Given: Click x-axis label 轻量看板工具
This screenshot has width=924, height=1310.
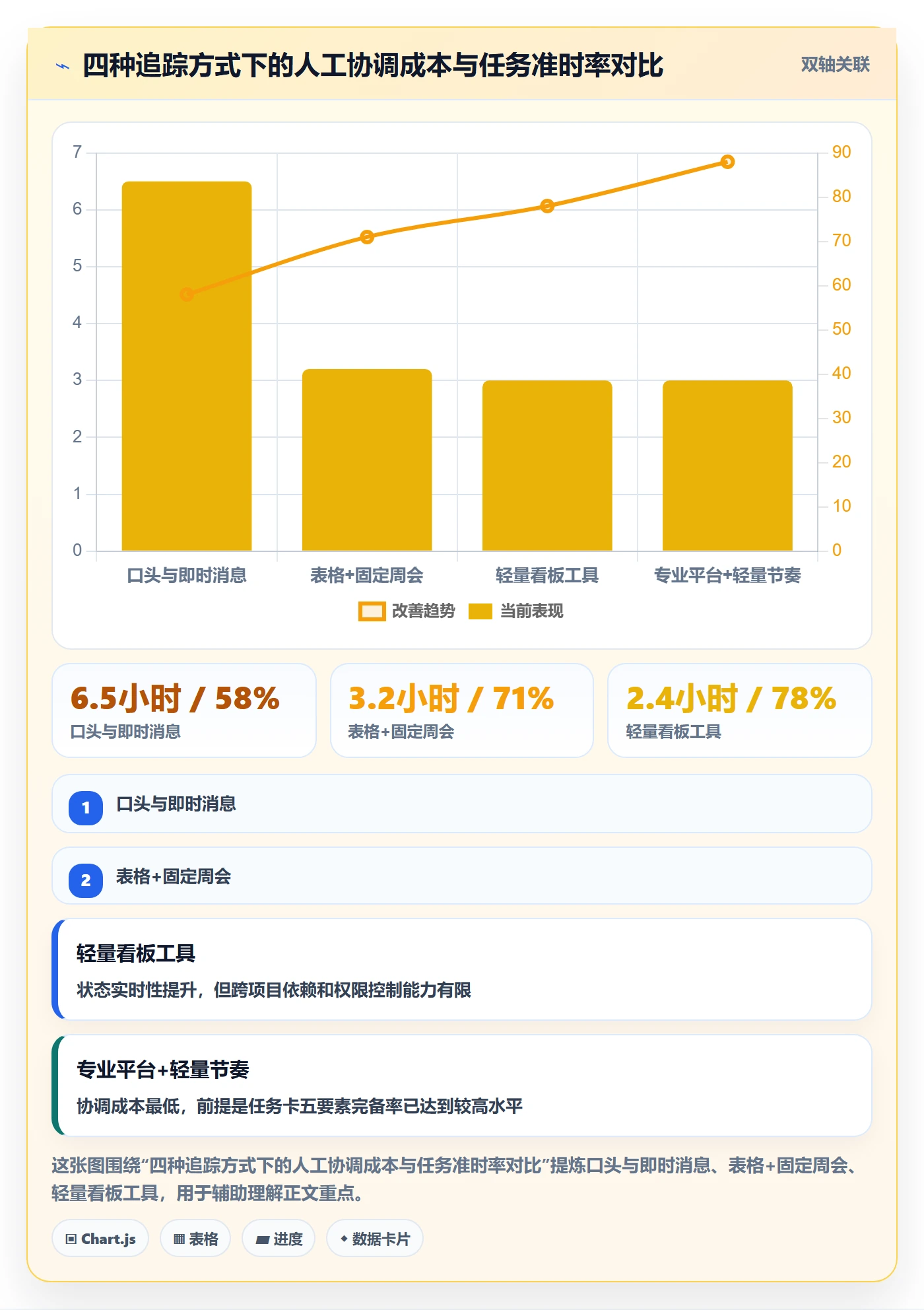Looking at the screenshot, I should (547, 576).
